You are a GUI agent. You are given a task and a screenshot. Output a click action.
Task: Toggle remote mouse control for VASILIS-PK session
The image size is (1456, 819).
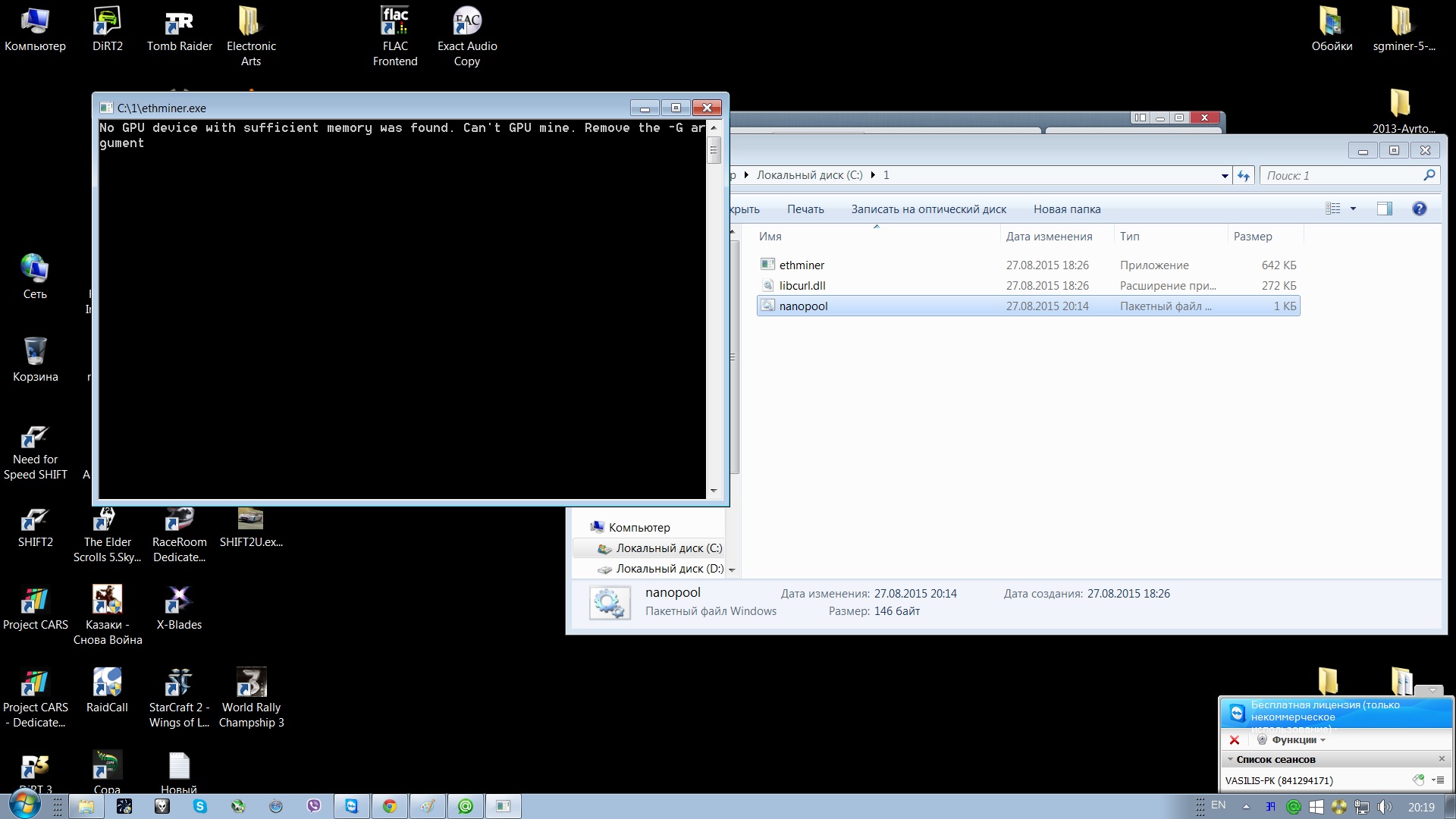[x=1418, y=780]
